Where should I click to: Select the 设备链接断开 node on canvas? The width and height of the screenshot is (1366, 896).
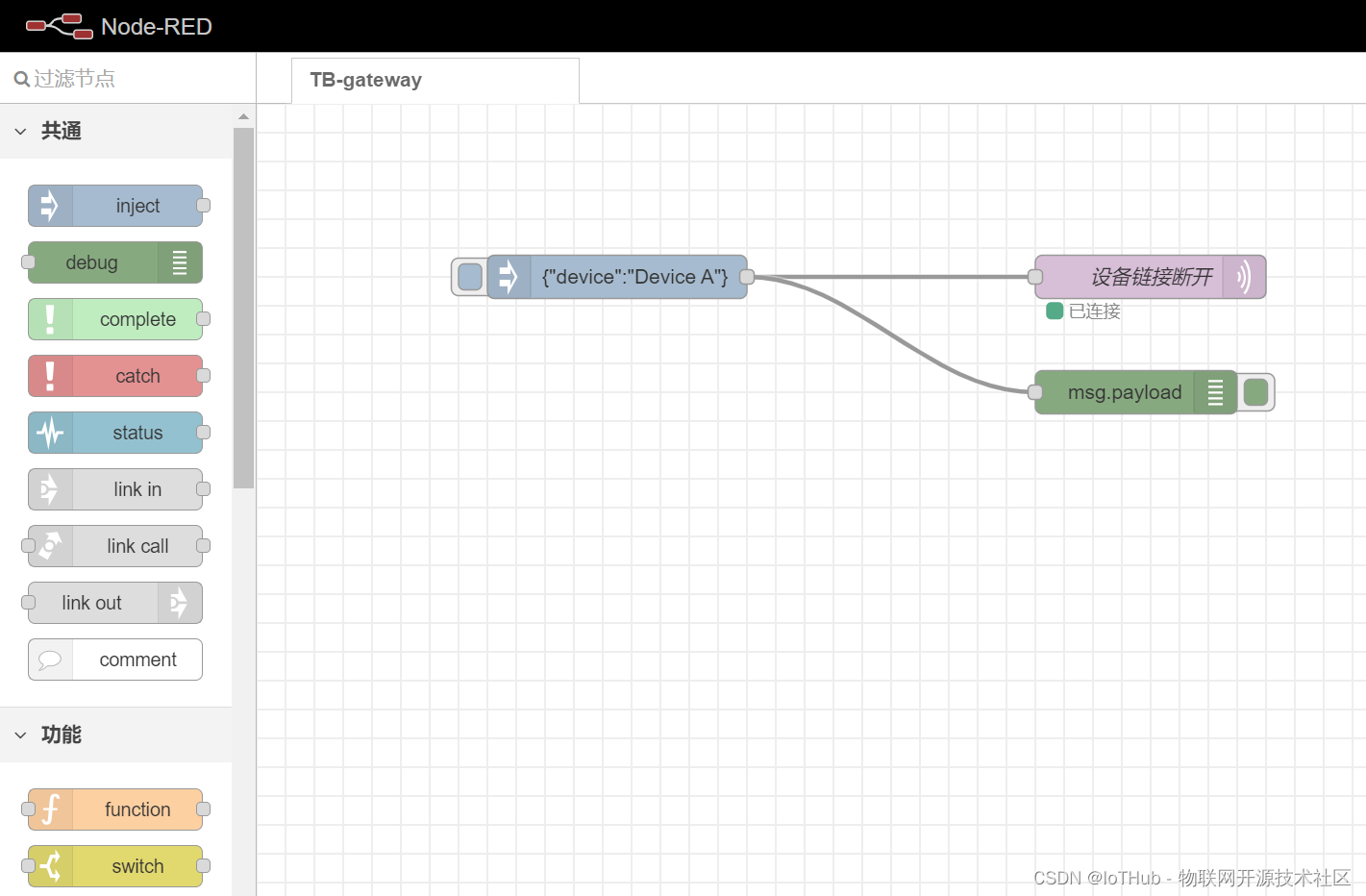click(1149, 276)
